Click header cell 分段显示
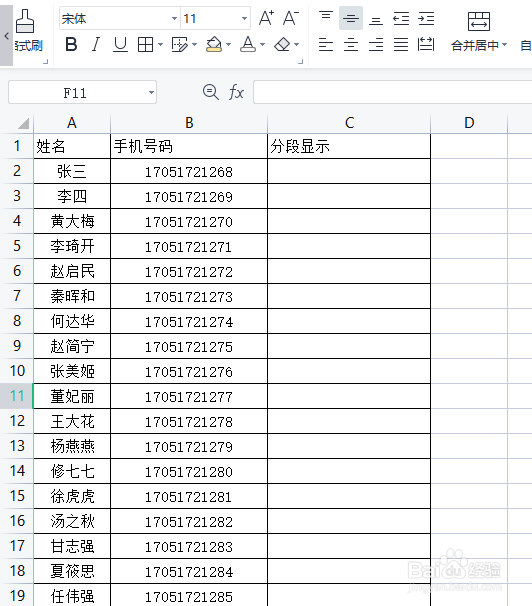This screenshot has width=532, height=606. 349,146
